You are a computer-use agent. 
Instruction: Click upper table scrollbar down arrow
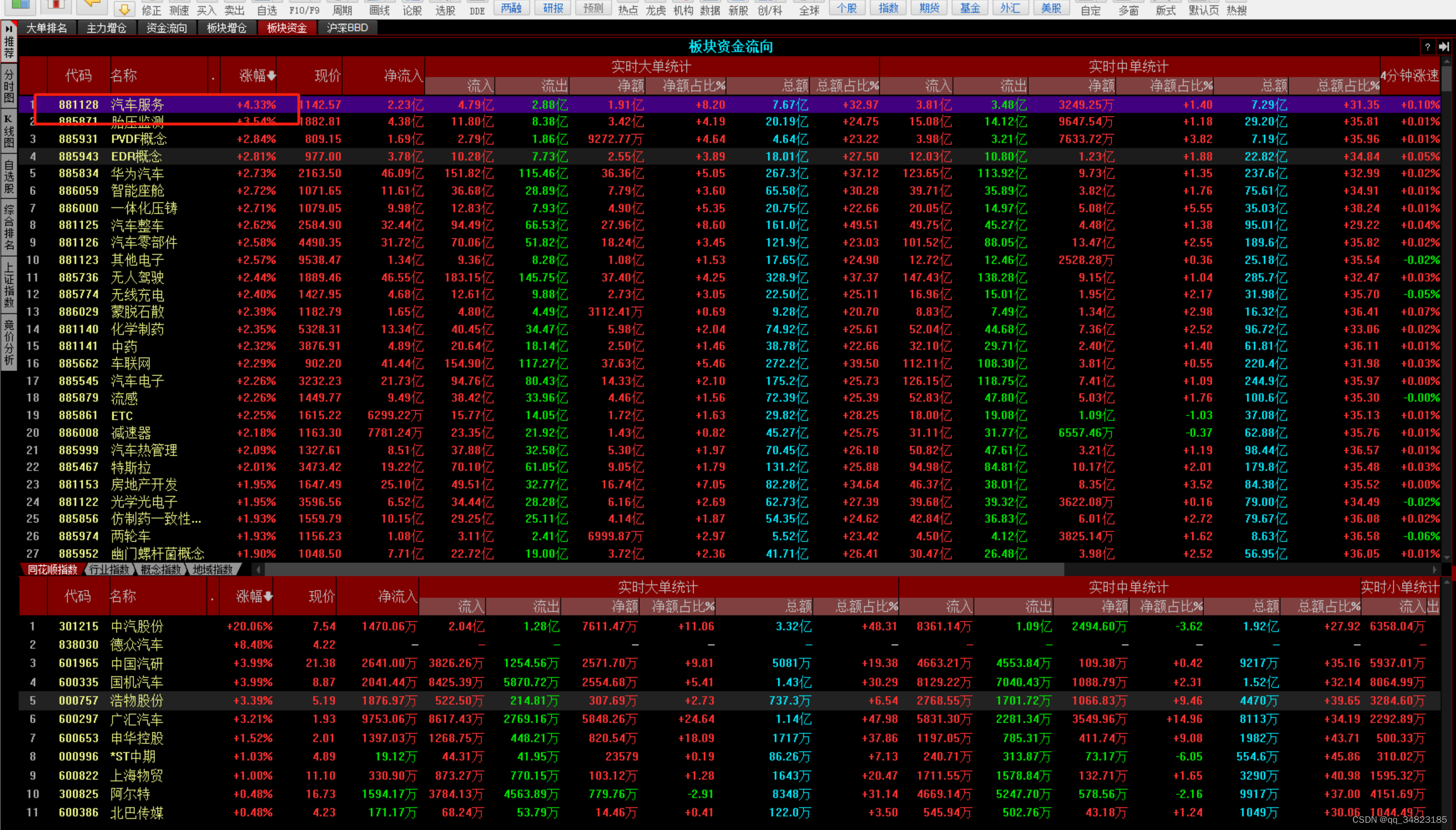pyautogui.click(x=1447, y=556)
